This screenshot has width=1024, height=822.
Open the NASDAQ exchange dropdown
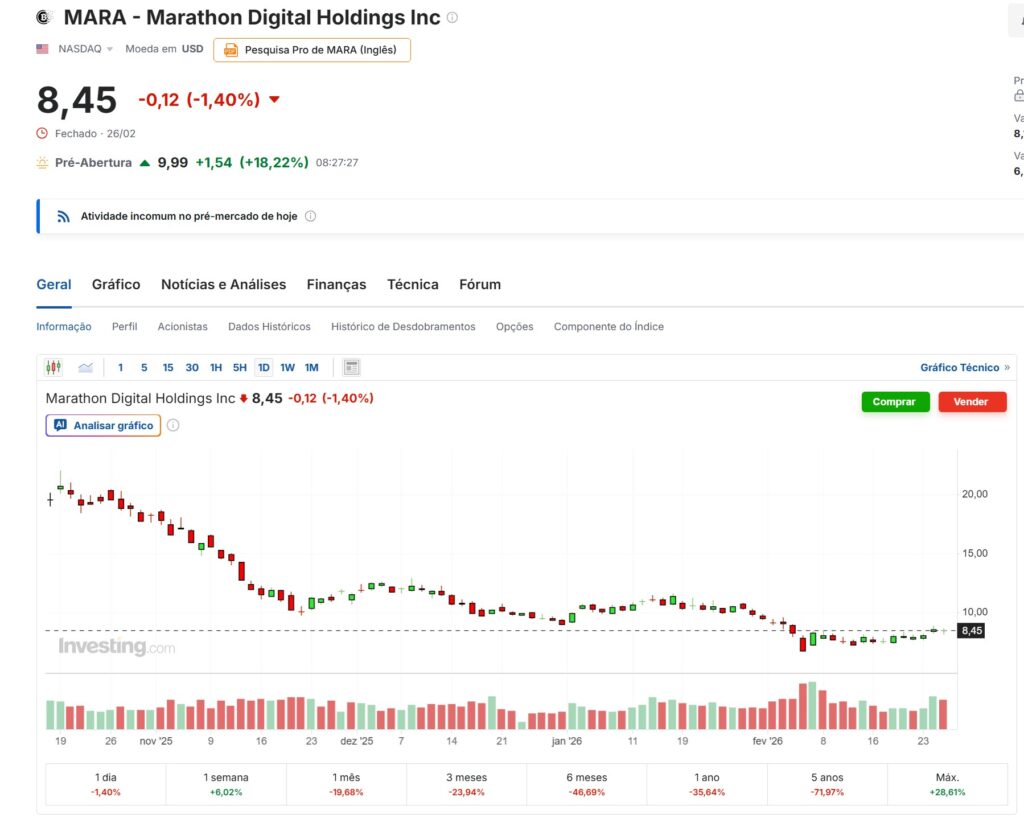(x=86, y=49)
